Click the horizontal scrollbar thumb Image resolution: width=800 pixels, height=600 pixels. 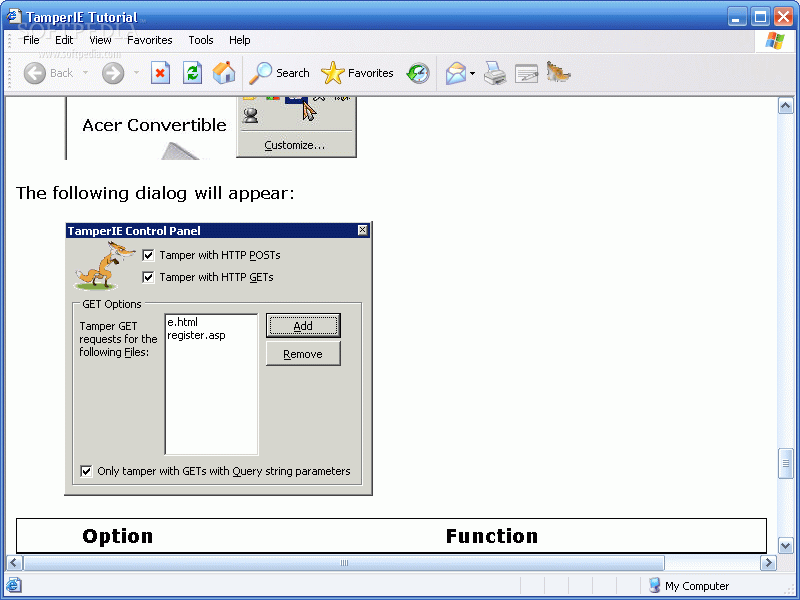pyautogui.click(x=344, y=563)
